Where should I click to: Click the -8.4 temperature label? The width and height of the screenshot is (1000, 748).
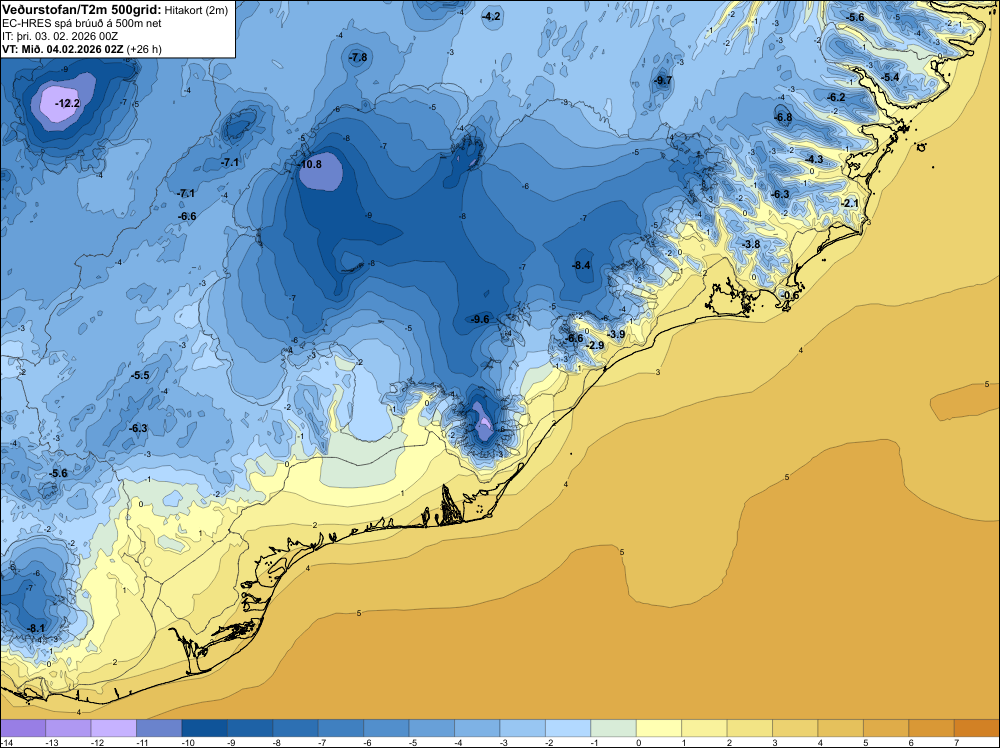pos(581,265)
